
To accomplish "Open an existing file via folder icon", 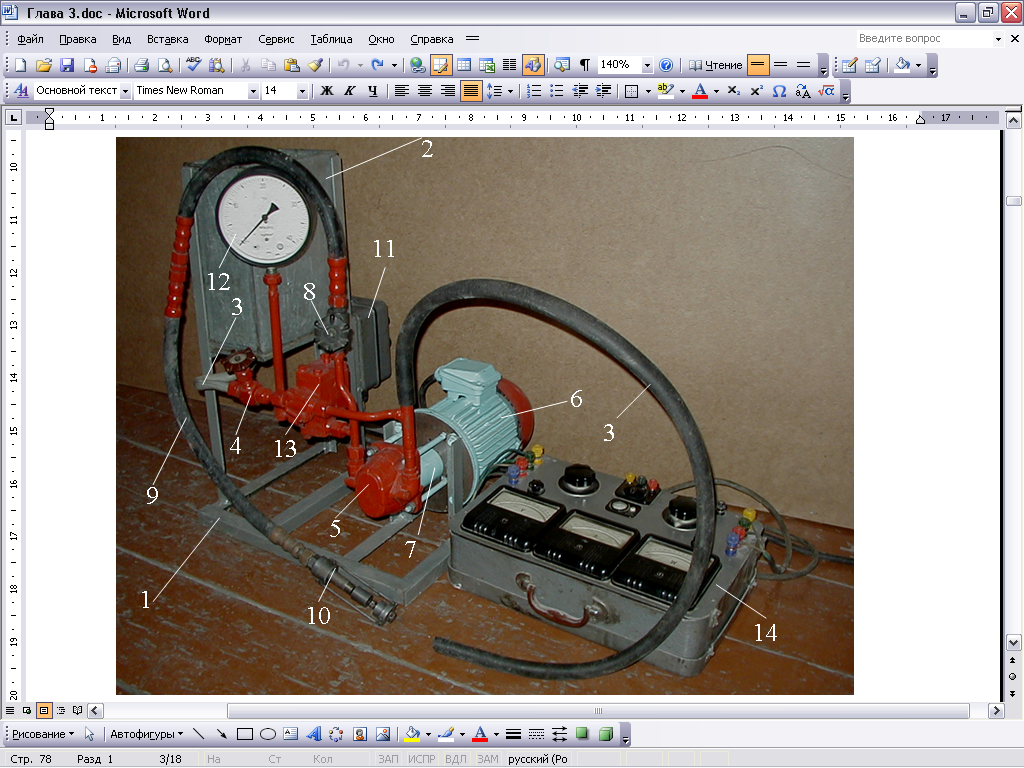I will tap(44, 65).
